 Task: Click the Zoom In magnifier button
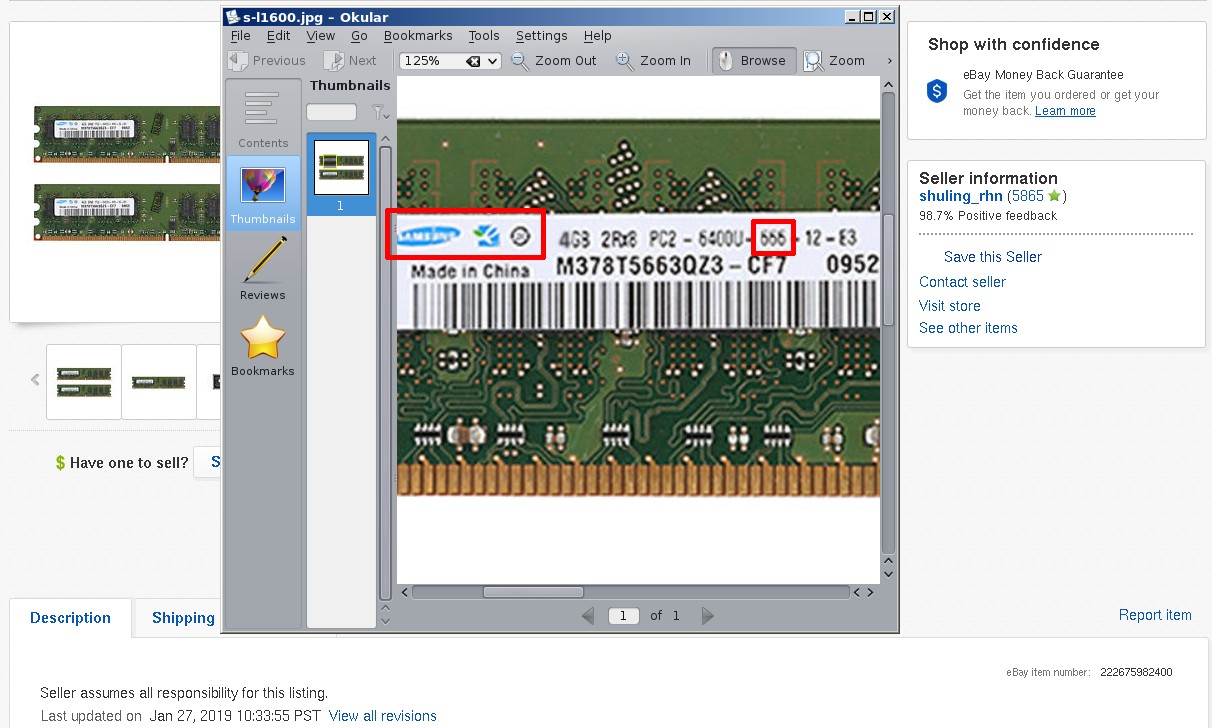click(653, 61)
